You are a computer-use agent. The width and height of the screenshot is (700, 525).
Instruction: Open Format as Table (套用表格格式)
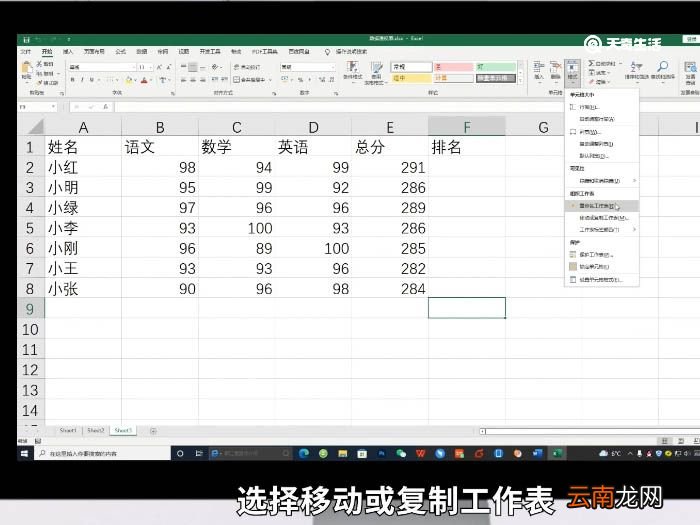pyautogui.click(x=376, y=73)
